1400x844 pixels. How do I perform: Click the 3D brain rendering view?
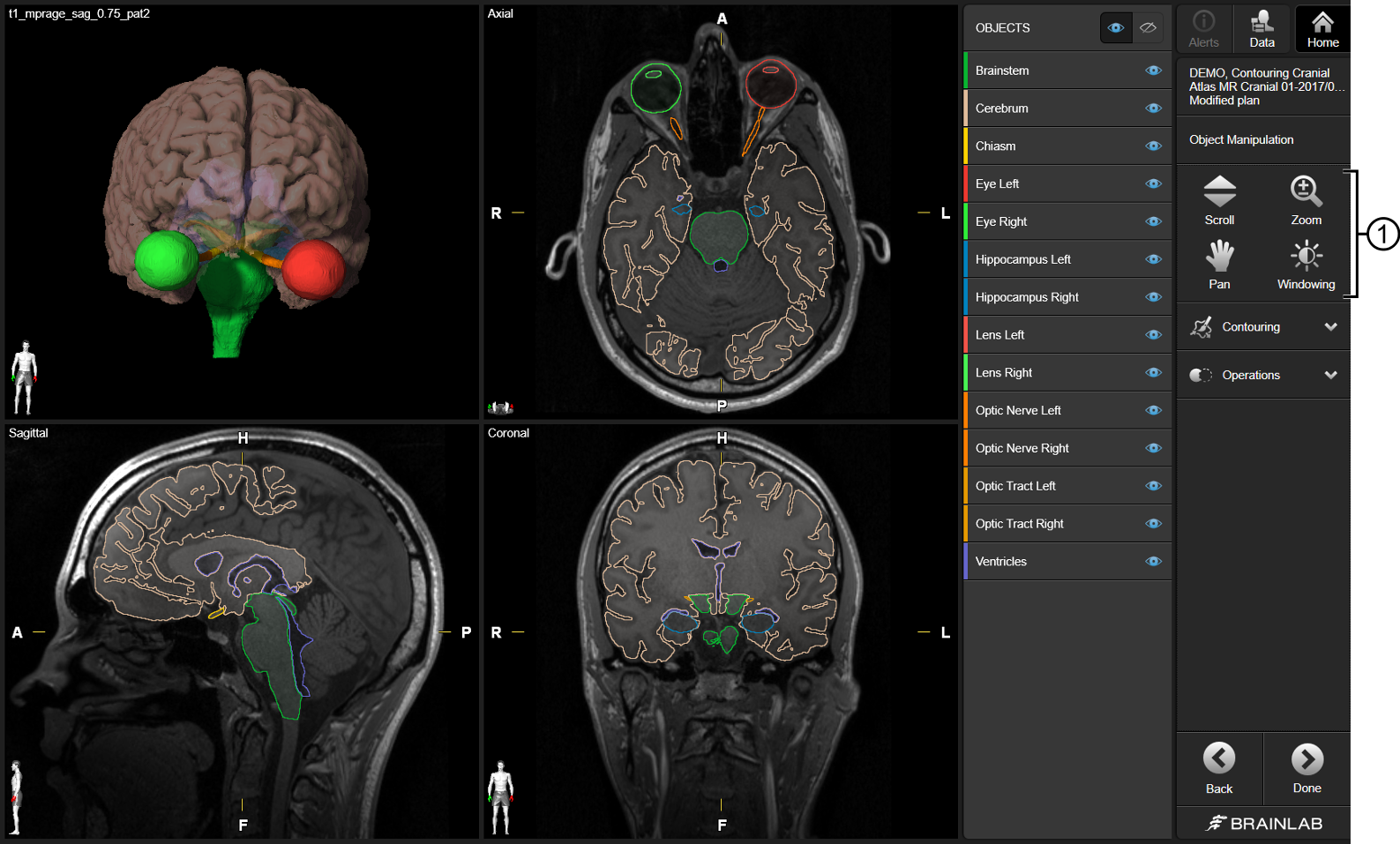pos(242,212)
